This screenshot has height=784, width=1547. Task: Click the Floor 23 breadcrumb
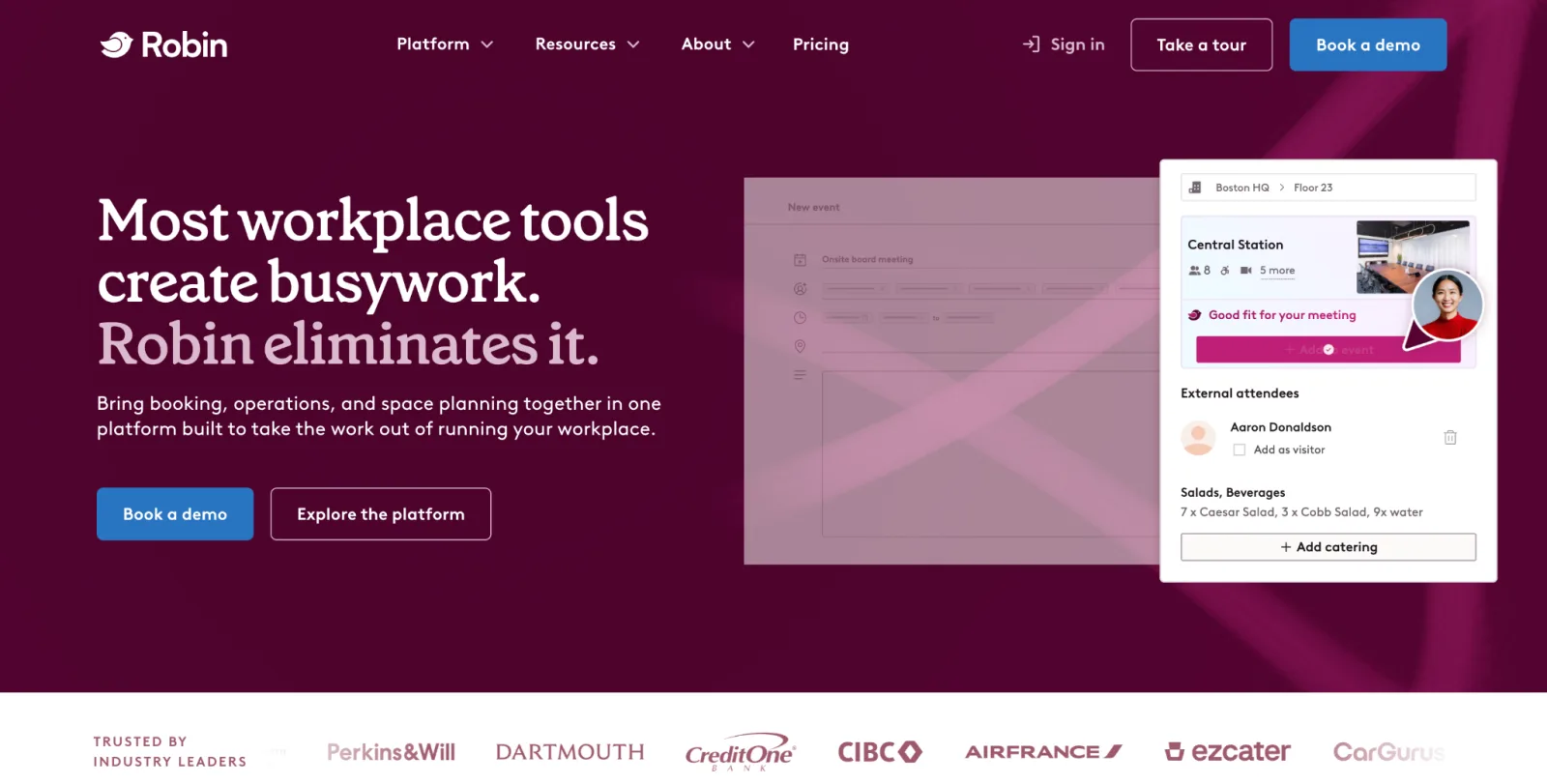(1313, 188)
